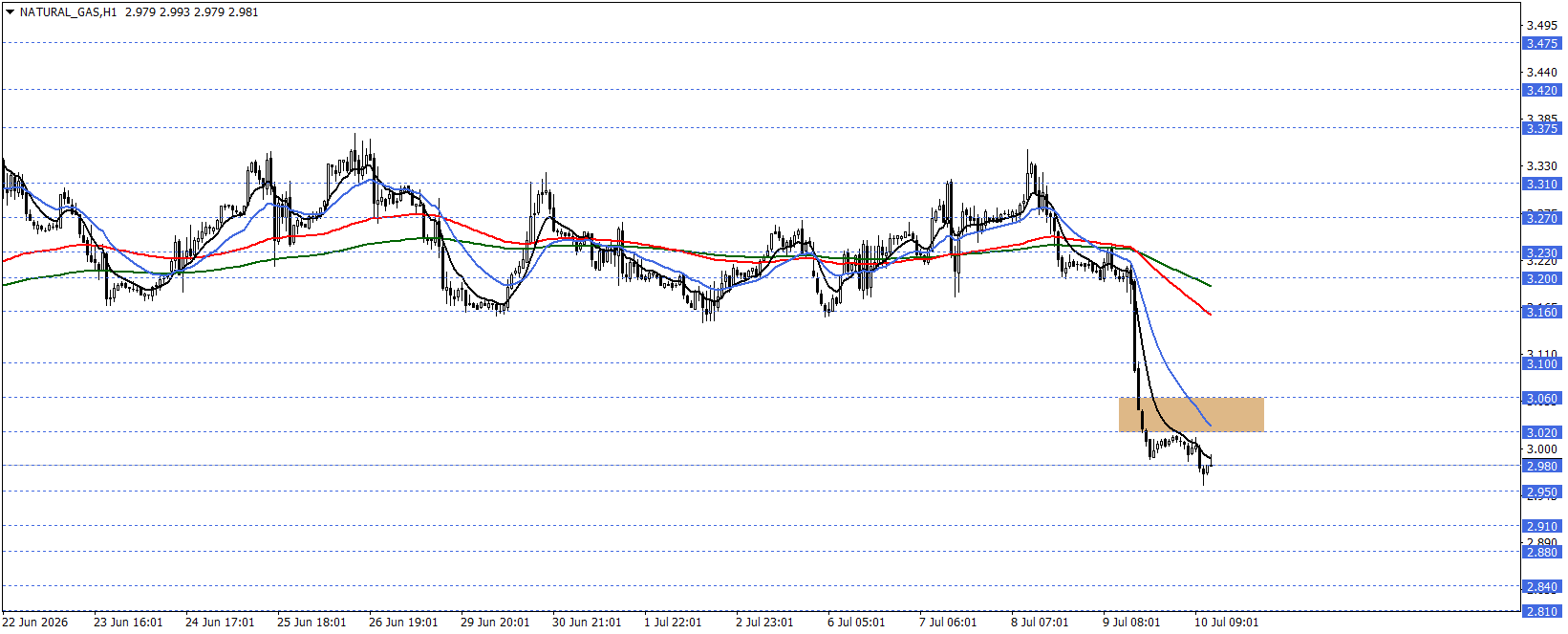Click the 3.420 price level label
Screen dimensions: 1568x634
[x=1541, y=90]
